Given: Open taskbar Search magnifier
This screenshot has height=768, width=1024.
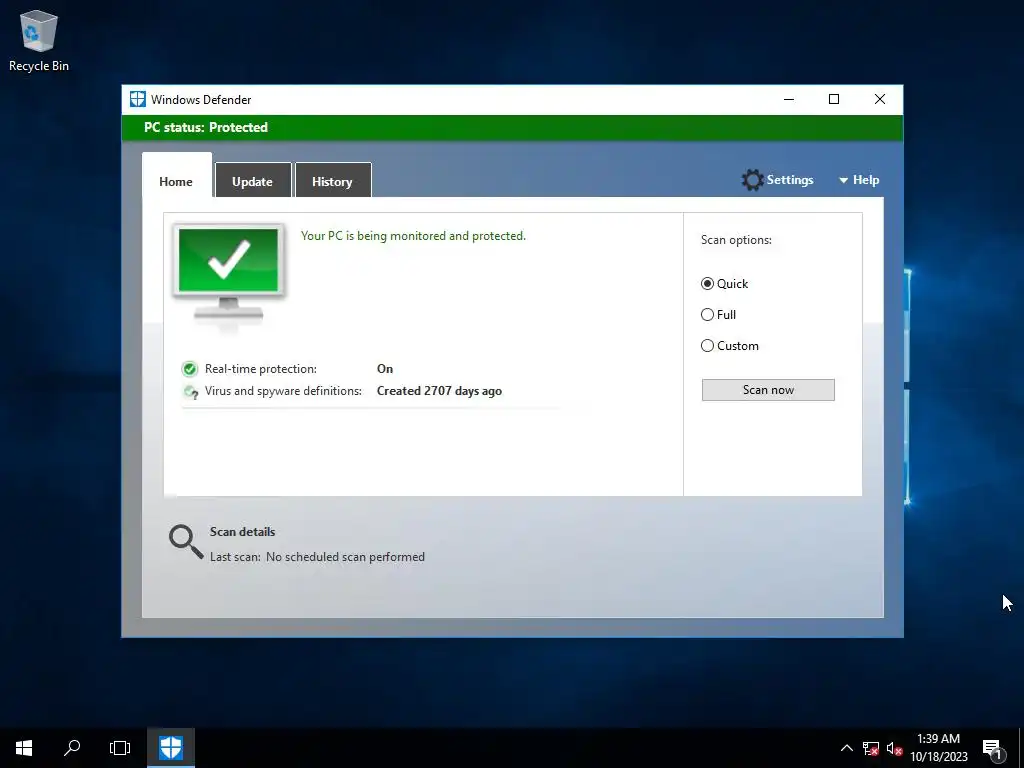Looking at the screenshot, I should (x=72, y=748).
